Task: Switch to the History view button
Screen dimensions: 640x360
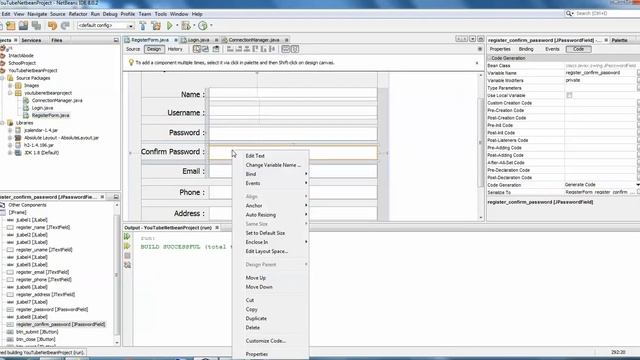Action: pos(175,49)
